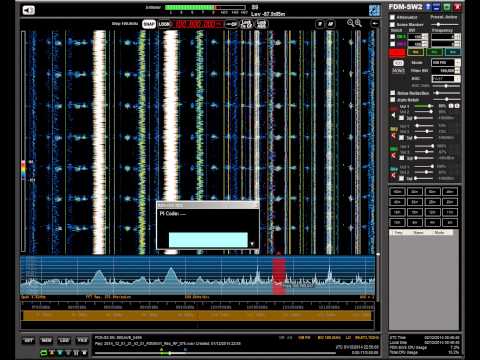
Task: Adjust the Noise Blanker level slider
Action: 446,25
